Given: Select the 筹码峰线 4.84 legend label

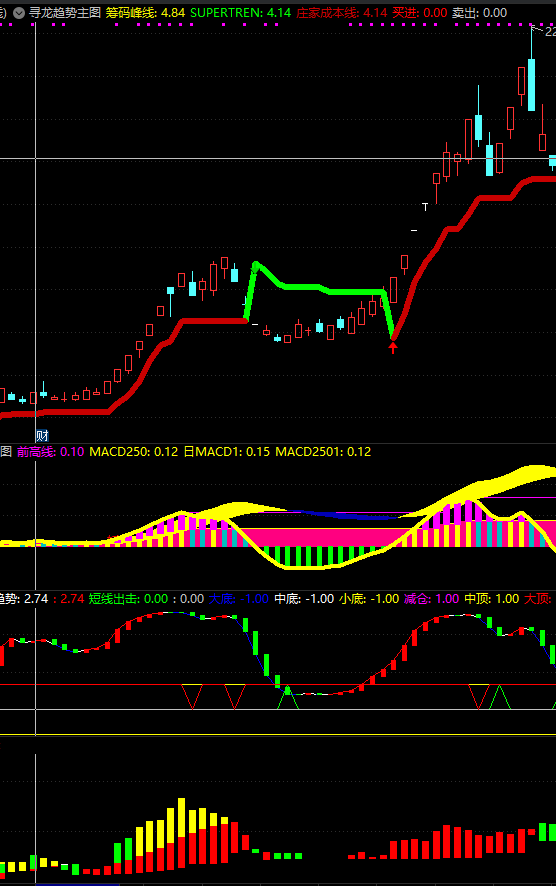Looking at the screenshot, I should tap(145, 12).
